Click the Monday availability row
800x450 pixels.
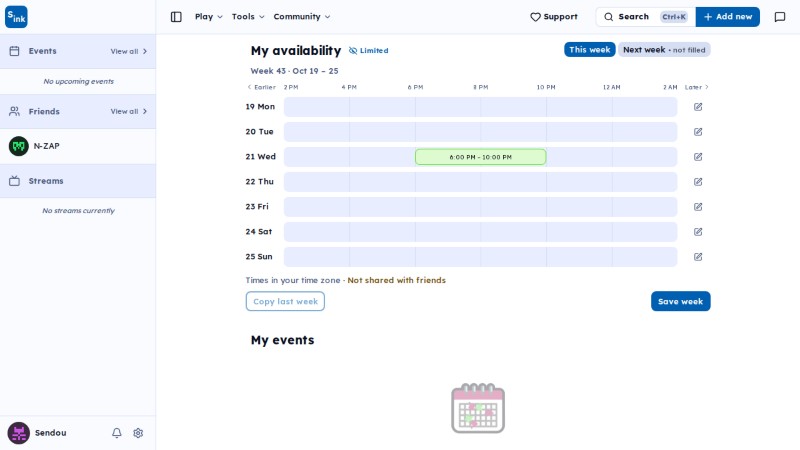(x=480, y=107)
